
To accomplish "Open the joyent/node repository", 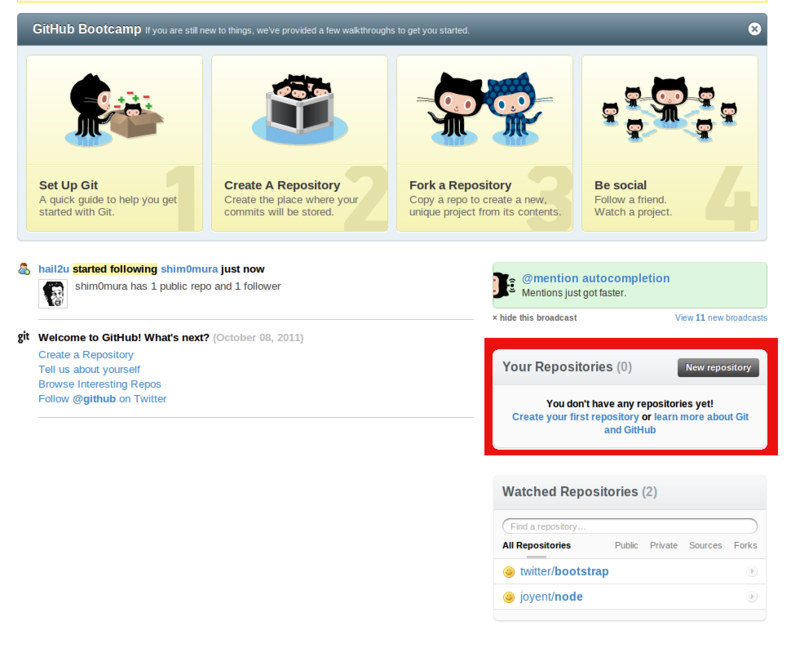I will [551, 596].
